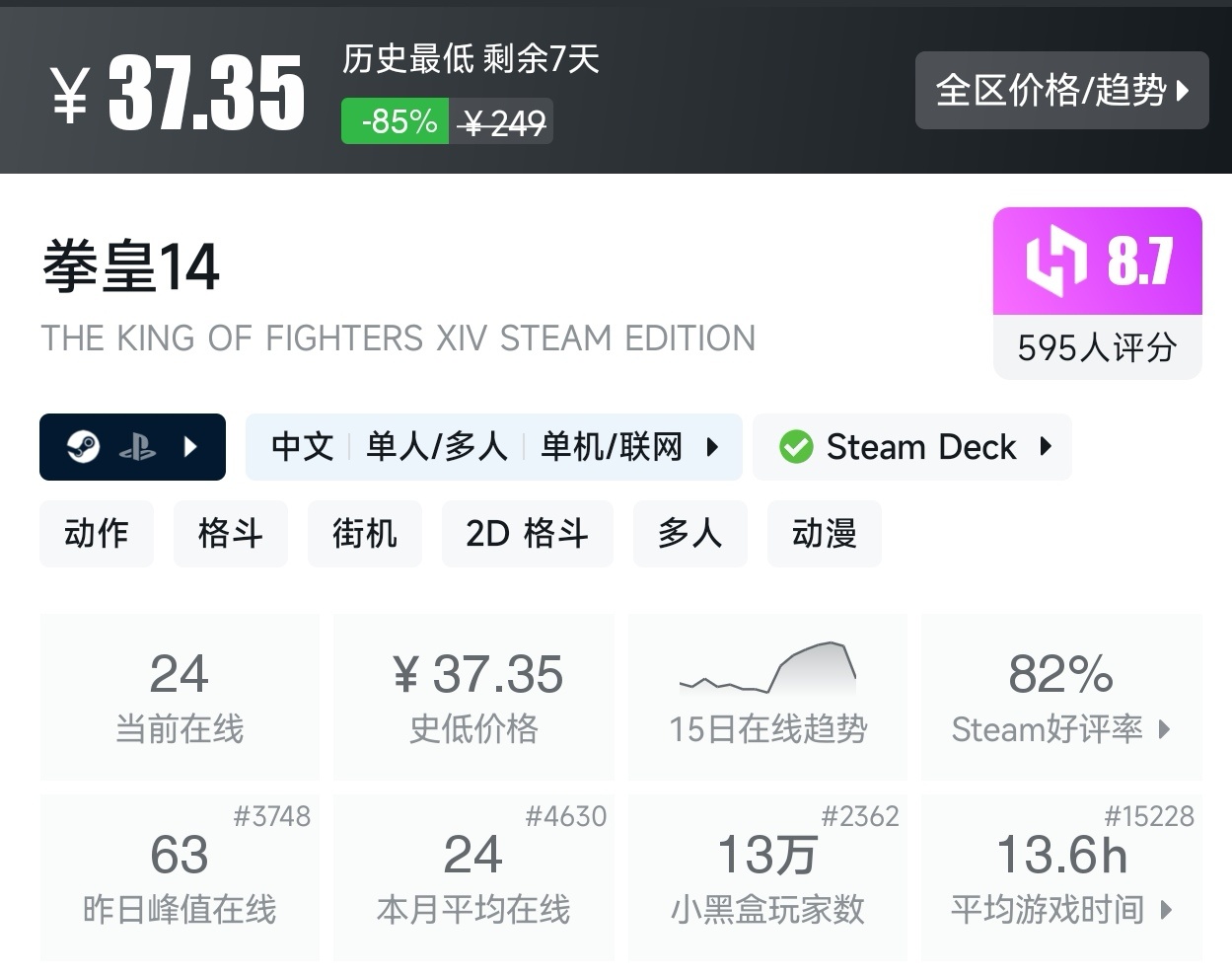
Task: Select the 街机 genre tag
Action: coord(365,534)
